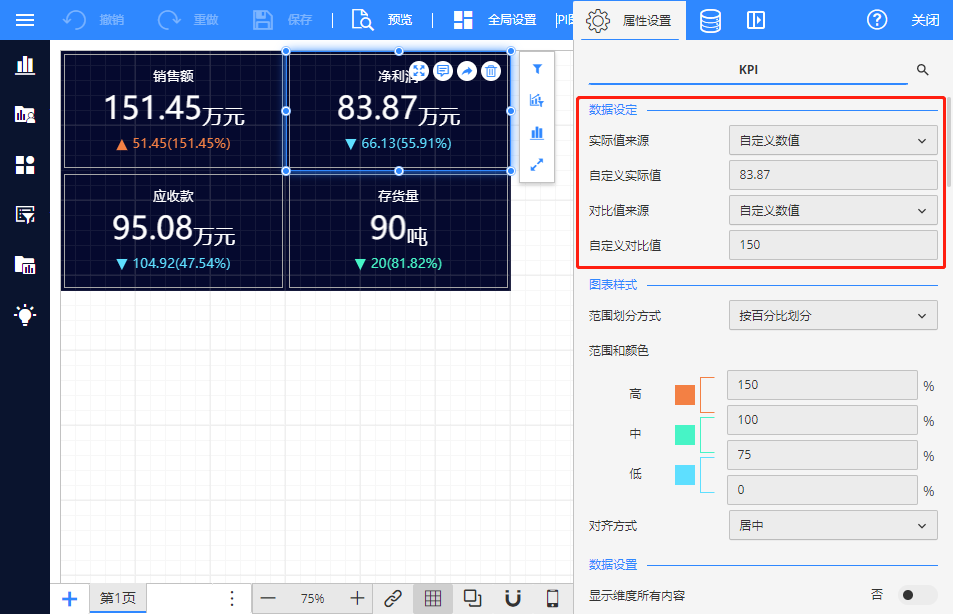953x614 pixels.
Task: Click the 自定义对比值 input field
Action: point(832,245)
